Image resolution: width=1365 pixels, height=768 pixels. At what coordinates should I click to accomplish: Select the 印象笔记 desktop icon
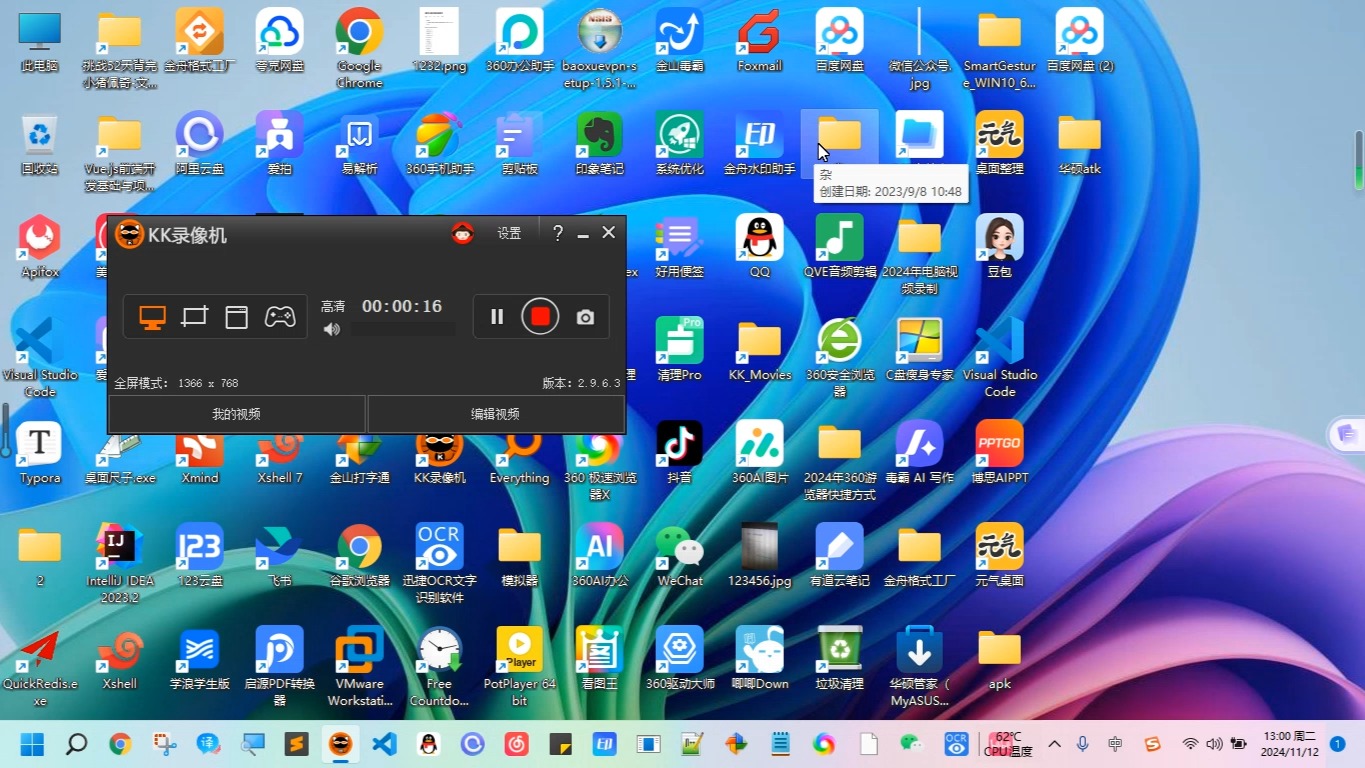pyautogui.click(x=600, y=145)
